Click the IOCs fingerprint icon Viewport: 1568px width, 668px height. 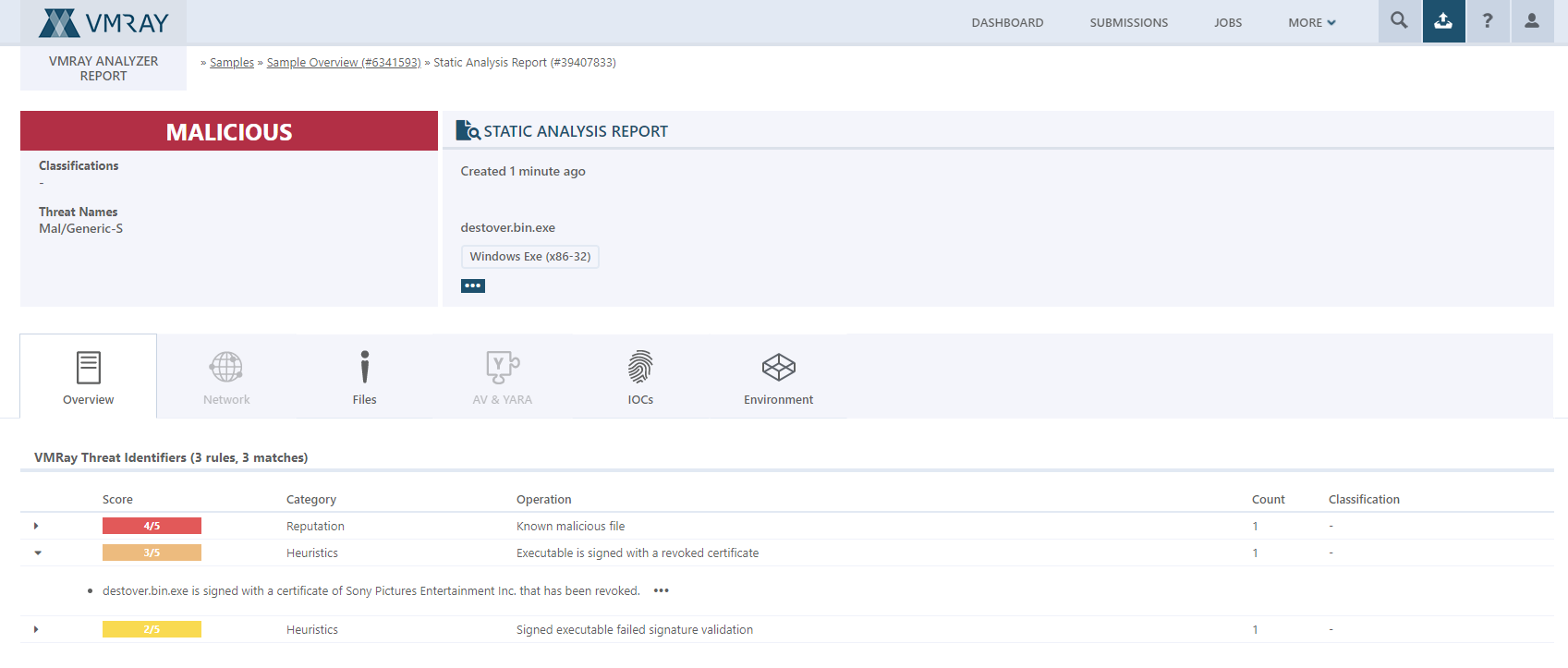pos(640,367)
